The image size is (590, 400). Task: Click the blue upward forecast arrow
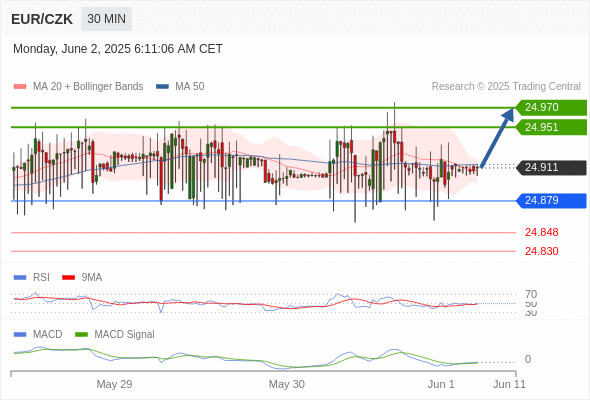click(497, 137)
